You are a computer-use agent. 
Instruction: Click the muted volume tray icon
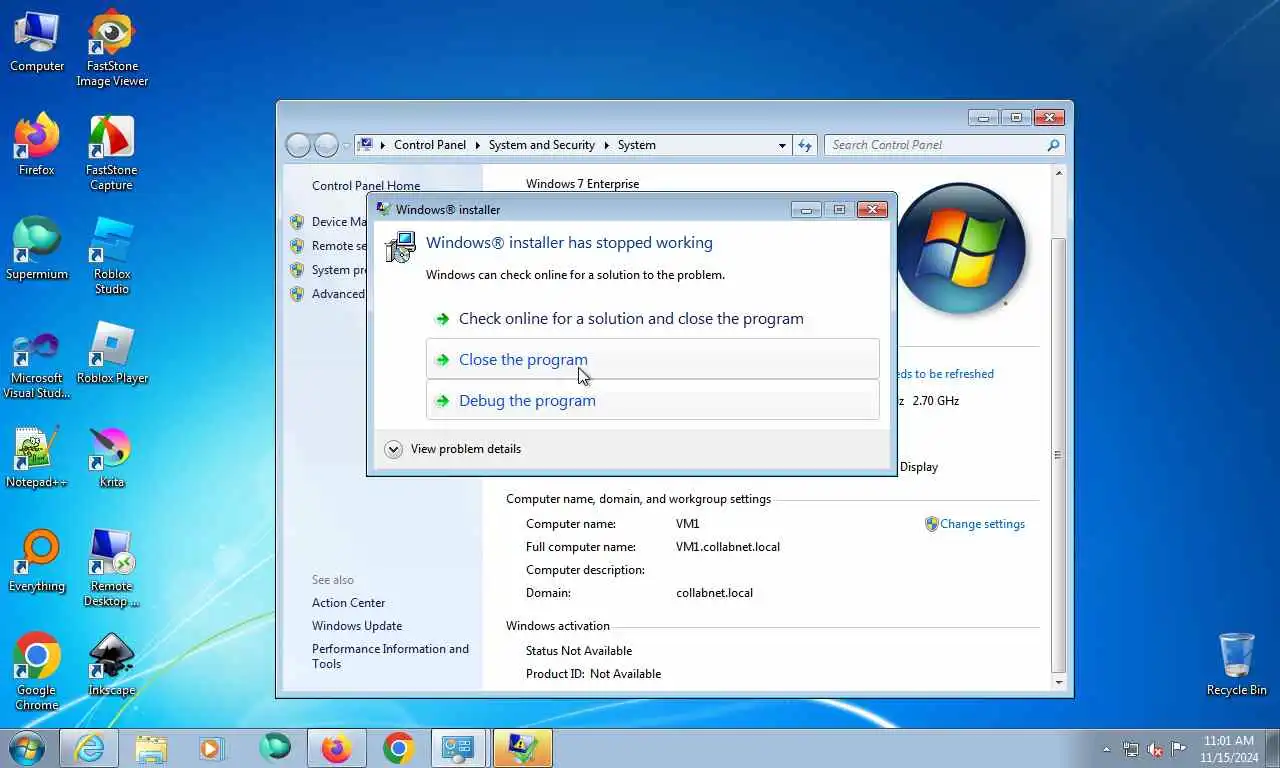coord(1155,749)
